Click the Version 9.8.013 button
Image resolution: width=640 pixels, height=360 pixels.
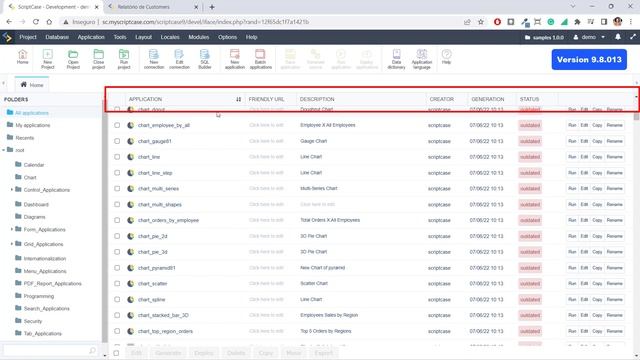click(x=589, y=60)
